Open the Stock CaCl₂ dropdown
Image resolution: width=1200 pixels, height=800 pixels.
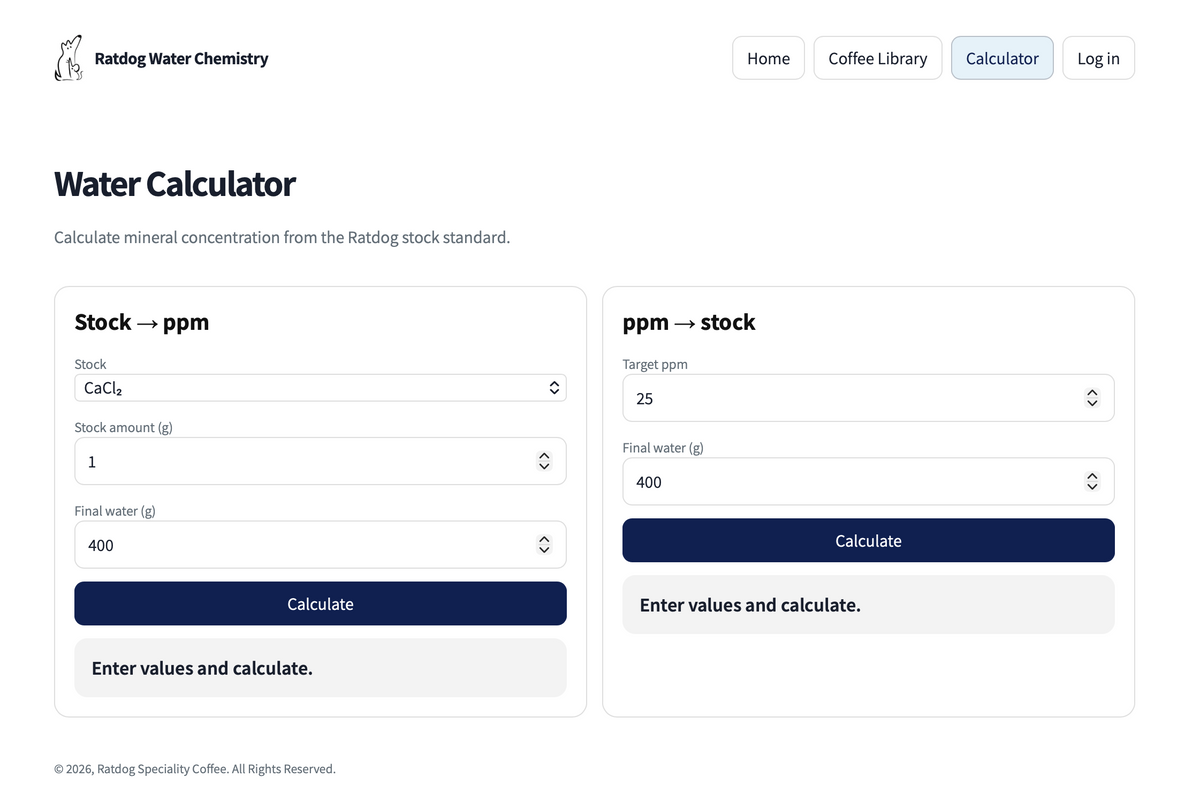pyautogui.click(x=320, y=388)
